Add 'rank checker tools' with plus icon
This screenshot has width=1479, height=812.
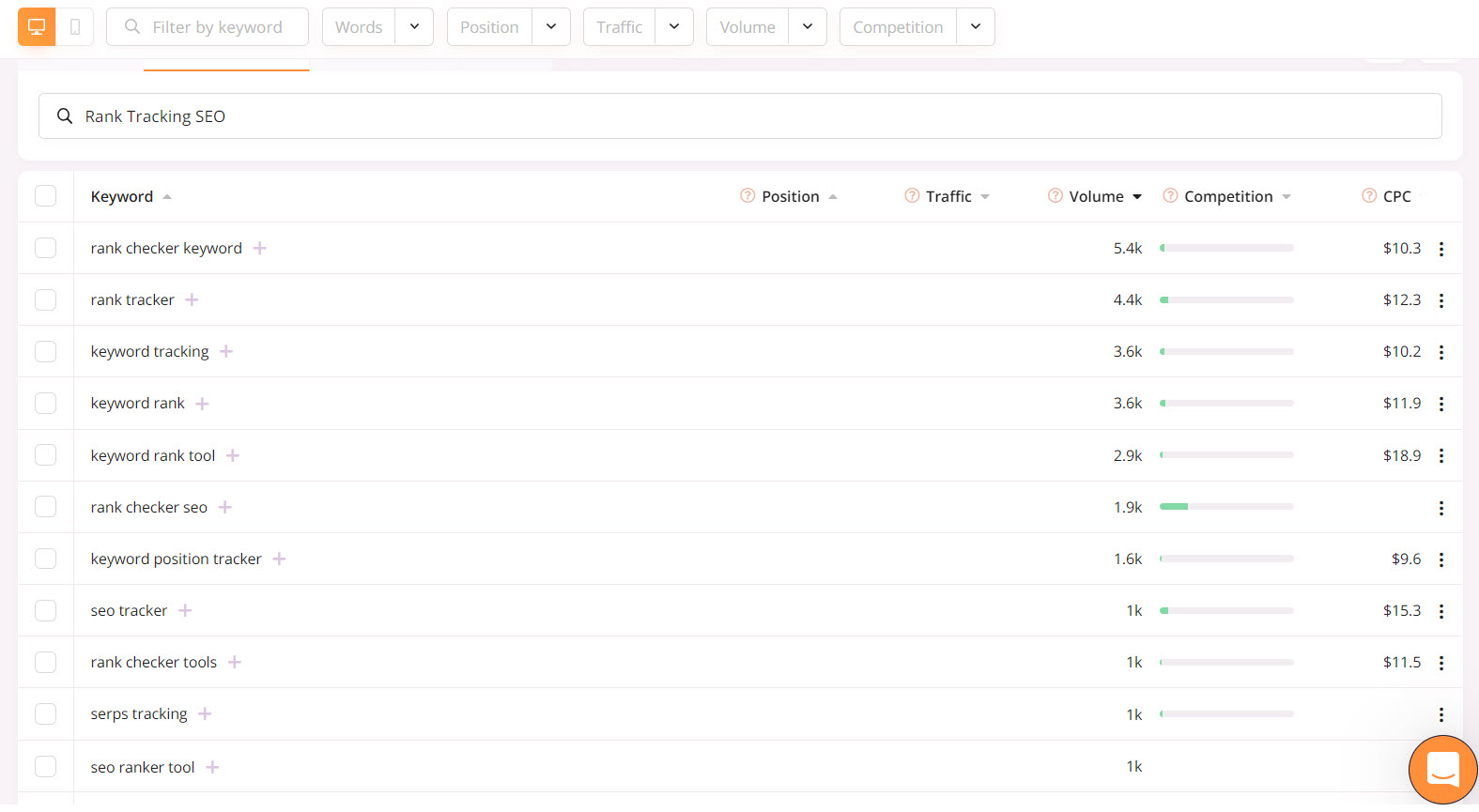click(x=235, y=662)
